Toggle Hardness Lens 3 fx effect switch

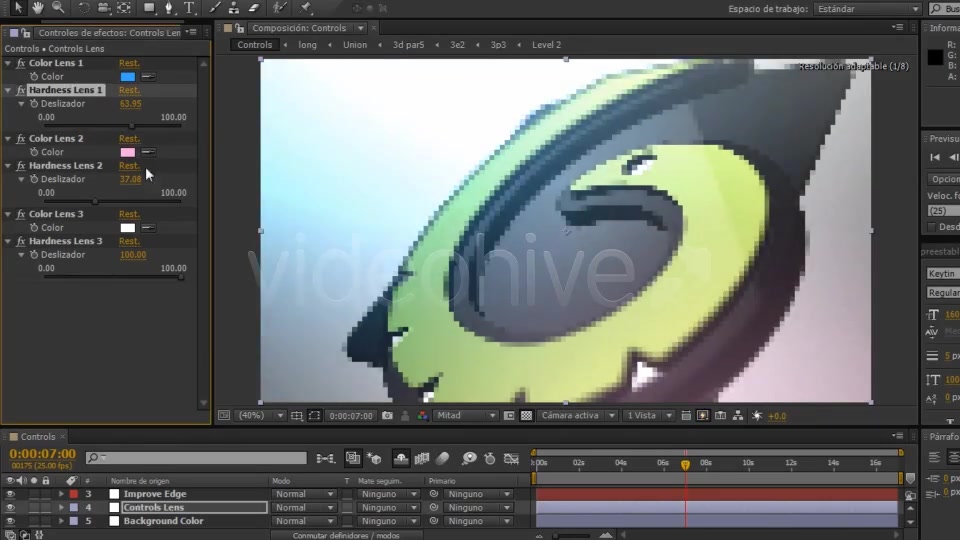(x=21, y=241)
